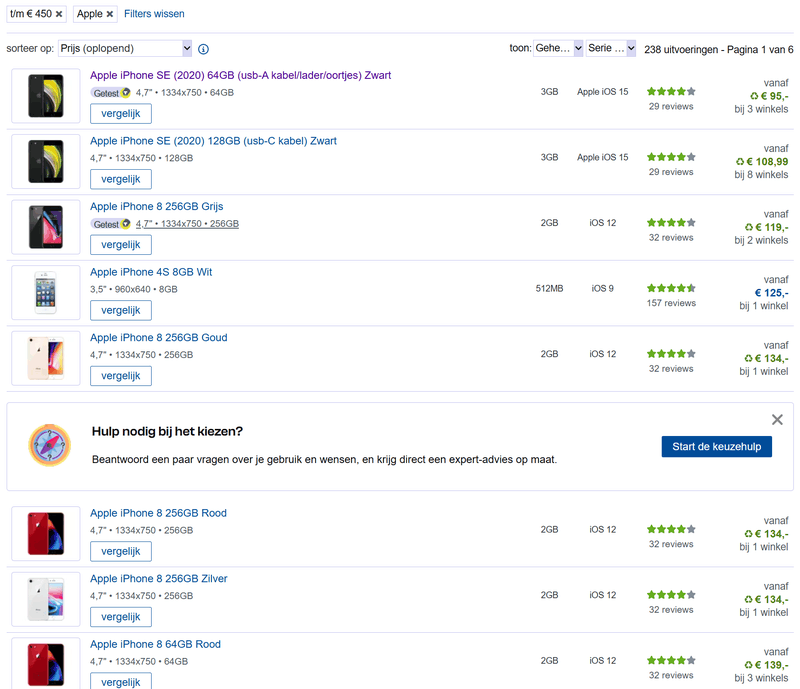The width and height of the screenshot is (800, 689).
Task: Click vergelijk for iPhone SE 128GB Zwart
Action: [121, 179]
